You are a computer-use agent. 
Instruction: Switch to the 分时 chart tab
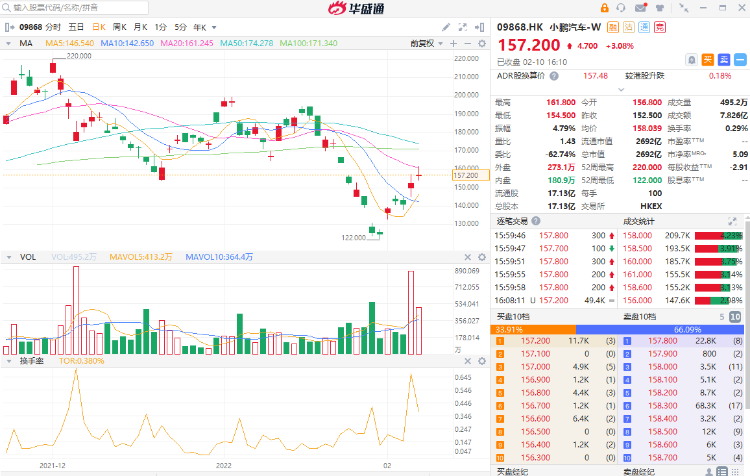(53, 27)
